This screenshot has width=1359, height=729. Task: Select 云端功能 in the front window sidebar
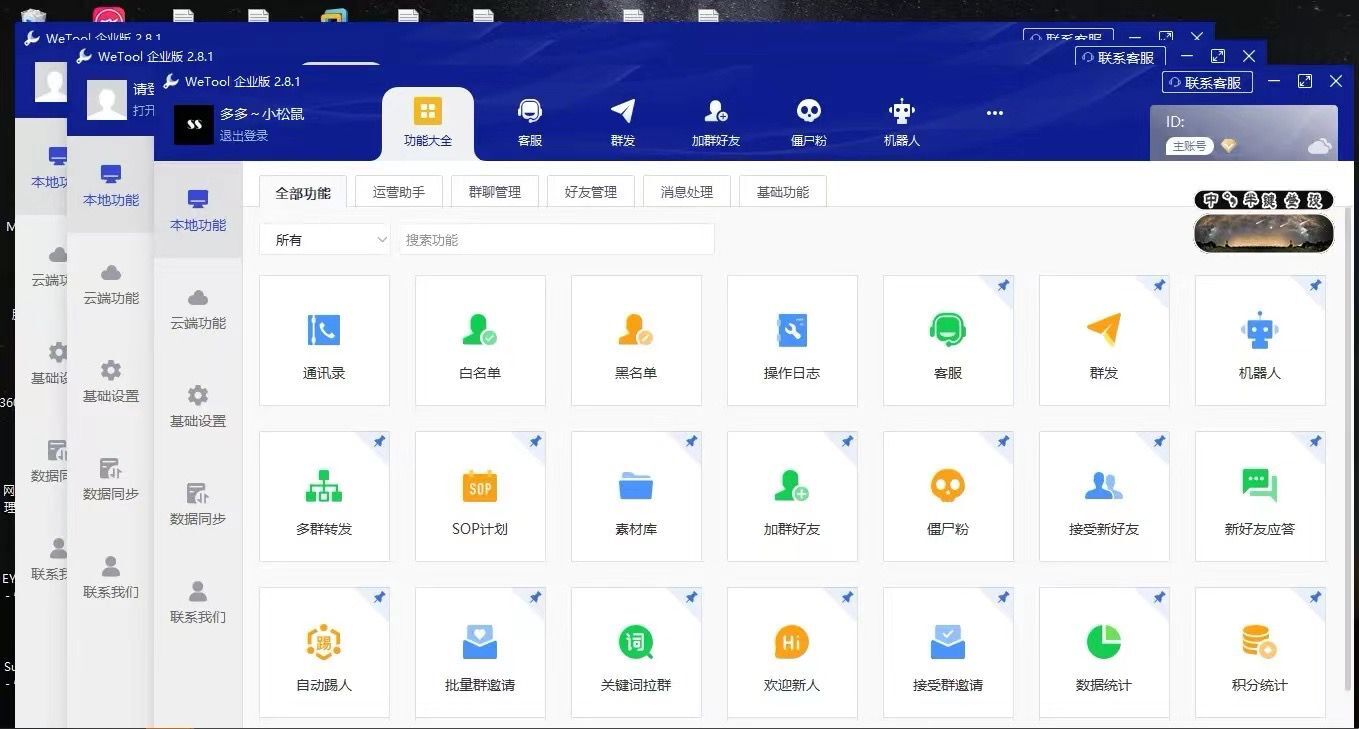pyautogui.click(x=198, y=309)
